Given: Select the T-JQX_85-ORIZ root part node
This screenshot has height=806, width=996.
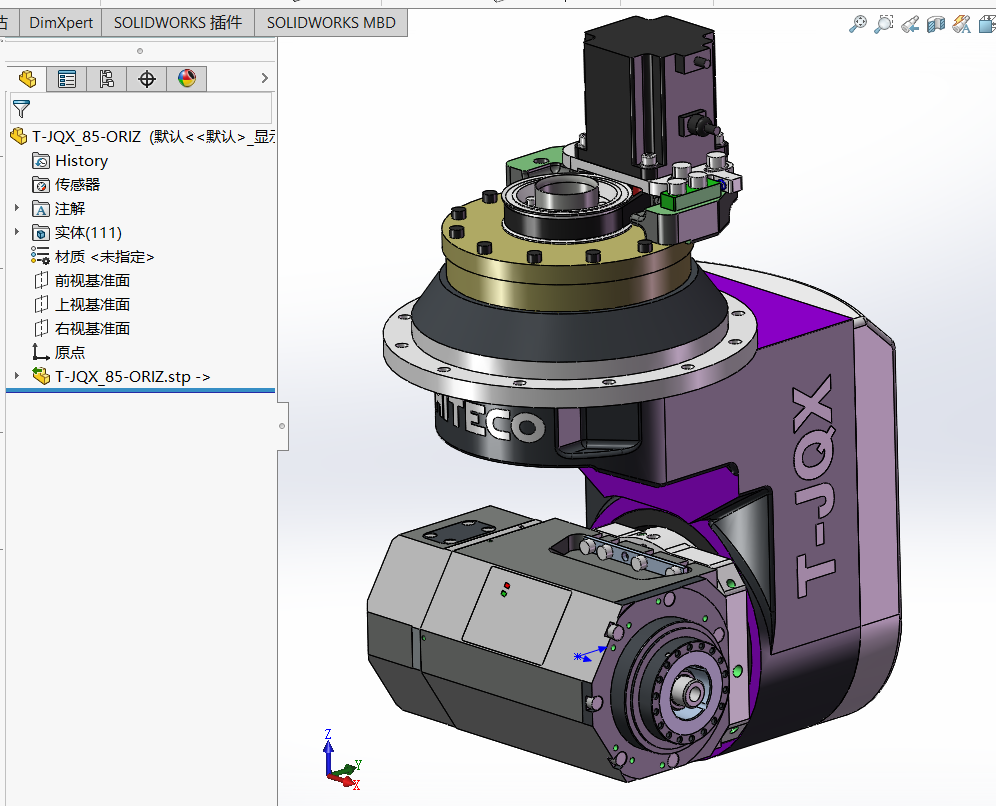Looking at the screenshot, I should point(143,136).
